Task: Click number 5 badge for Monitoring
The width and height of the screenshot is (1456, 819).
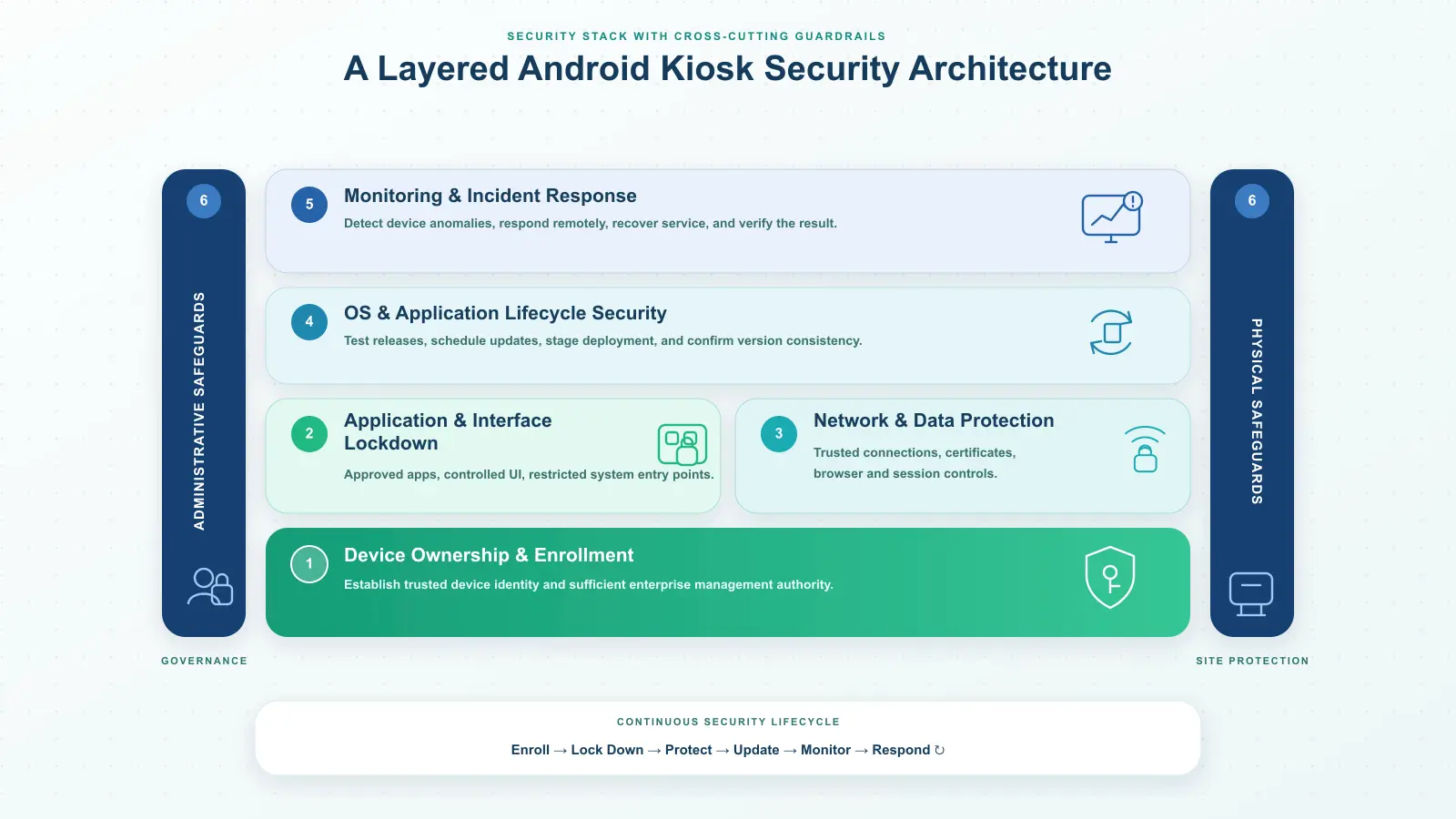Action: [x=309, y=204]
